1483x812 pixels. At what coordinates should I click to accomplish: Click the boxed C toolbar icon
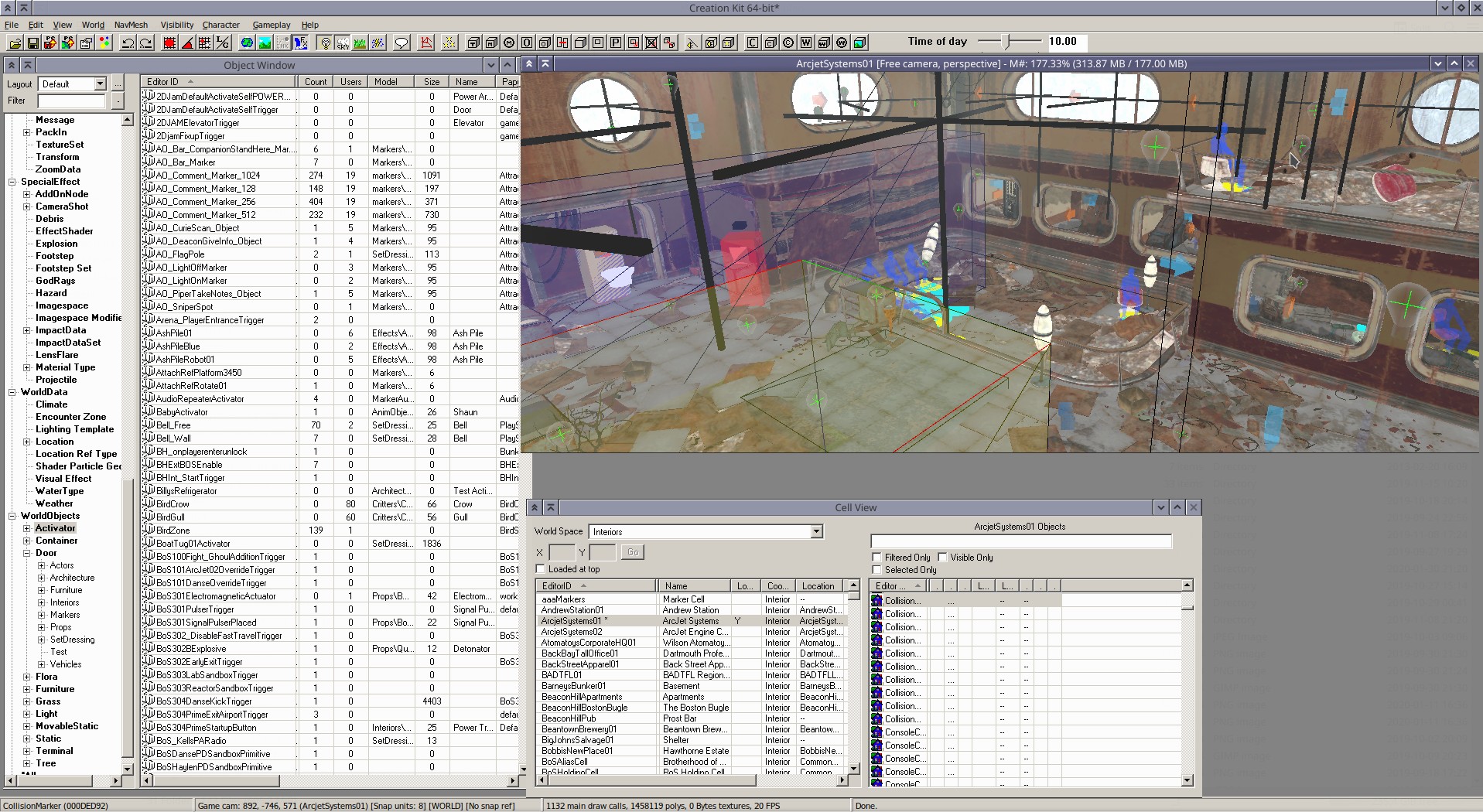[752, 43]
